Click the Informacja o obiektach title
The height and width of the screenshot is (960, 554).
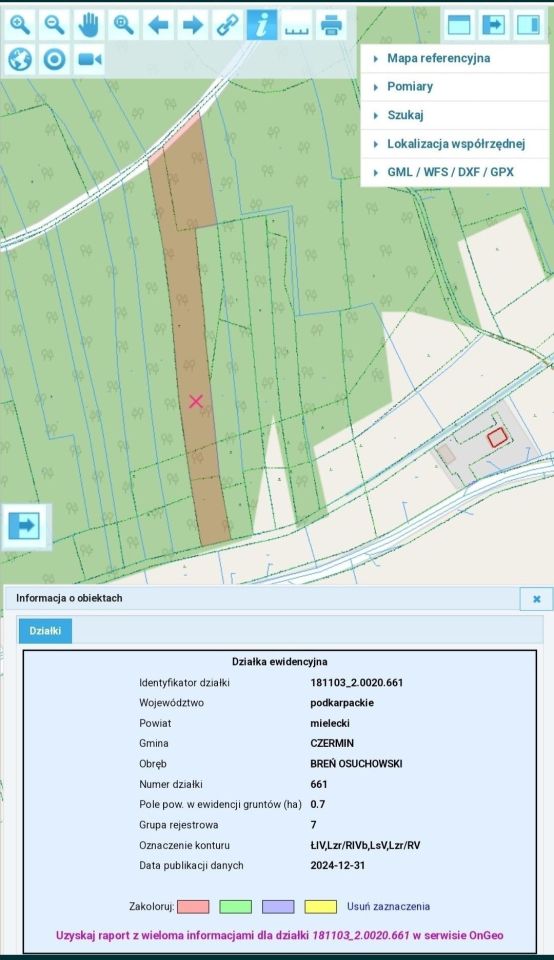pos(69,598)
